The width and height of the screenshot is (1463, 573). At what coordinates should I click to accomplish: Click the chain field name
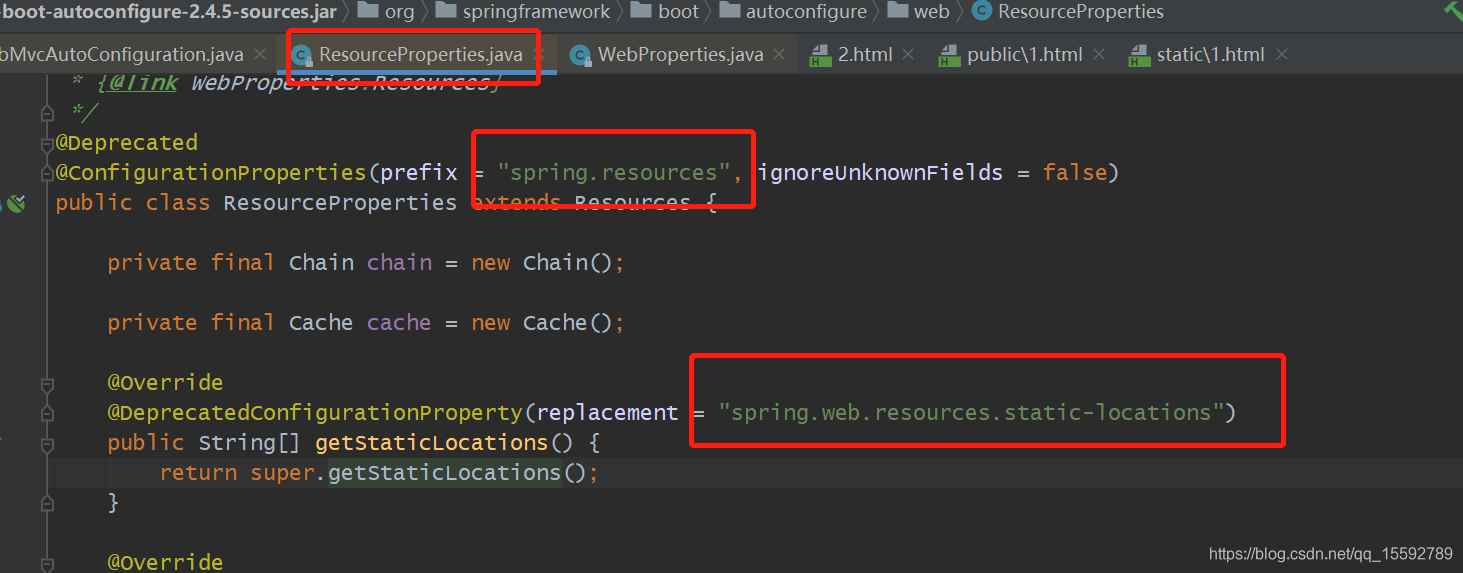point(399,263)
